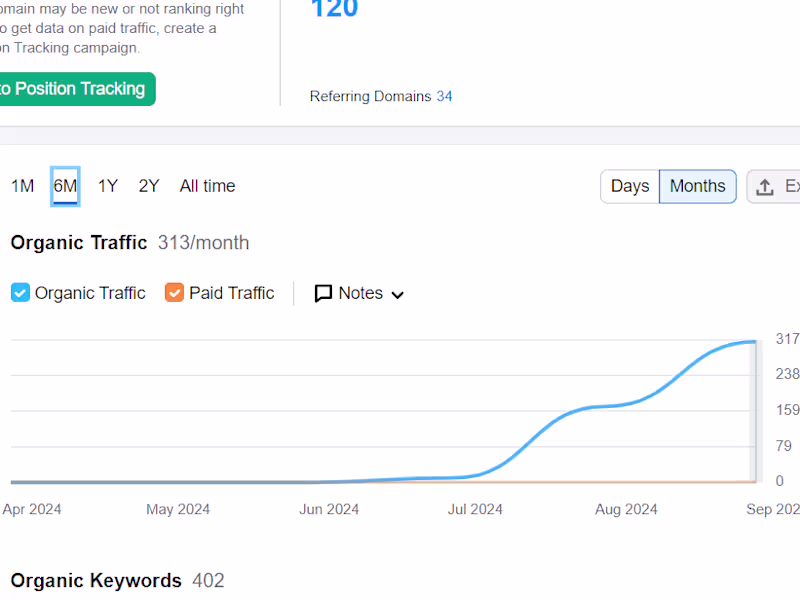This screenshot has height=600, width=800.
Task: Select the 6M time range tab
Action: [65, 186]
